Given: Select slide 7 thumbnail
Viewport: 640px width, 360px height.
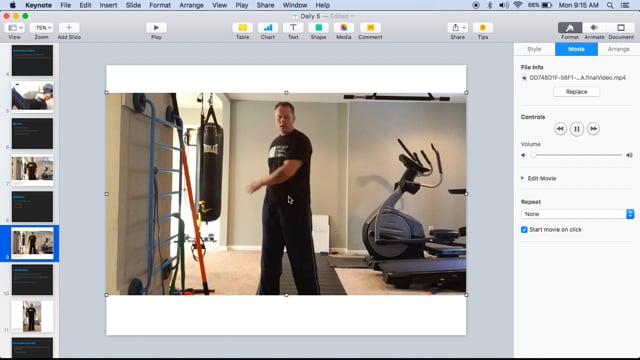Looking at the screenshot, I should point(32,170).
